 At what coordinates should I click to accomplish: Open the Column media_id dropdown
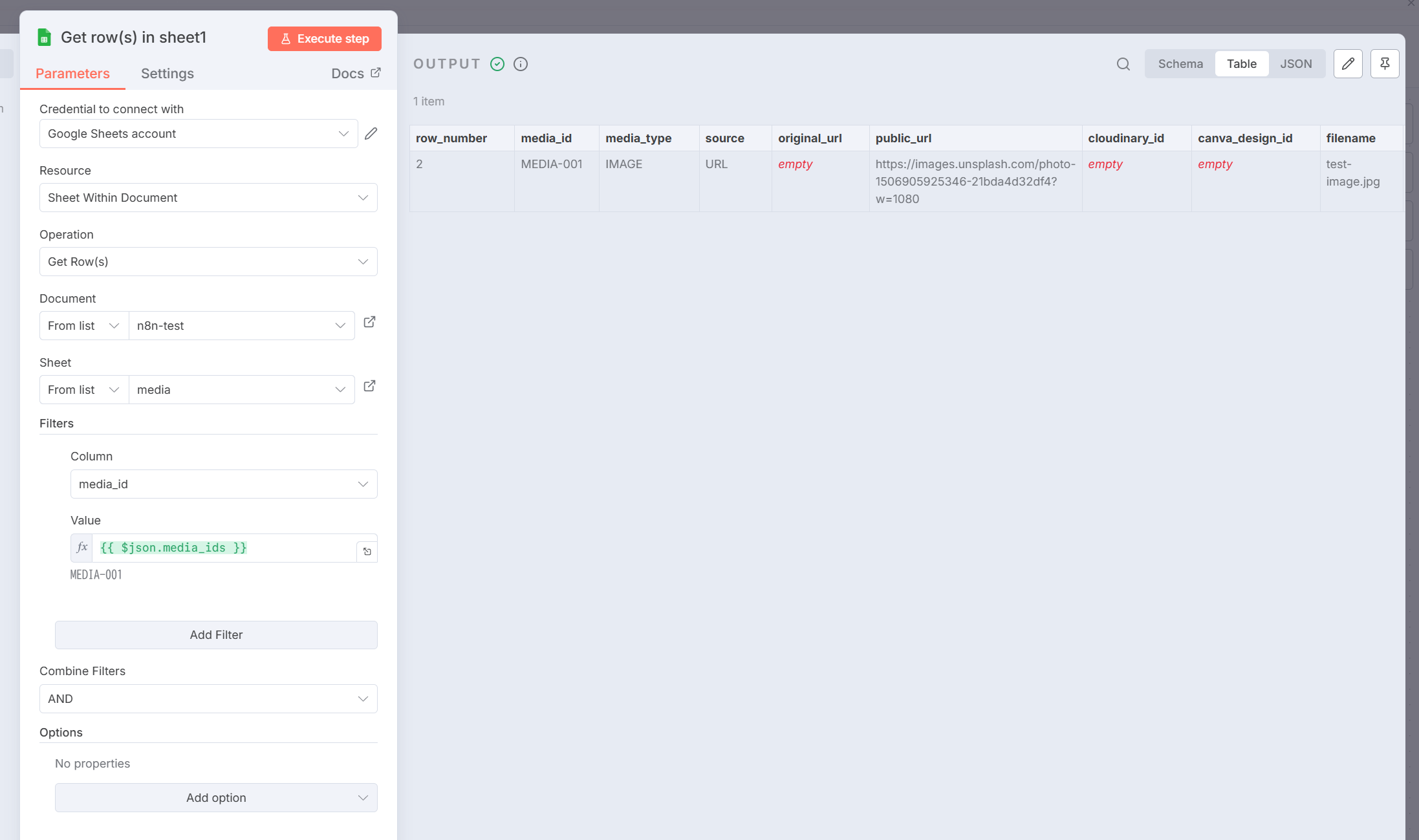224,484
